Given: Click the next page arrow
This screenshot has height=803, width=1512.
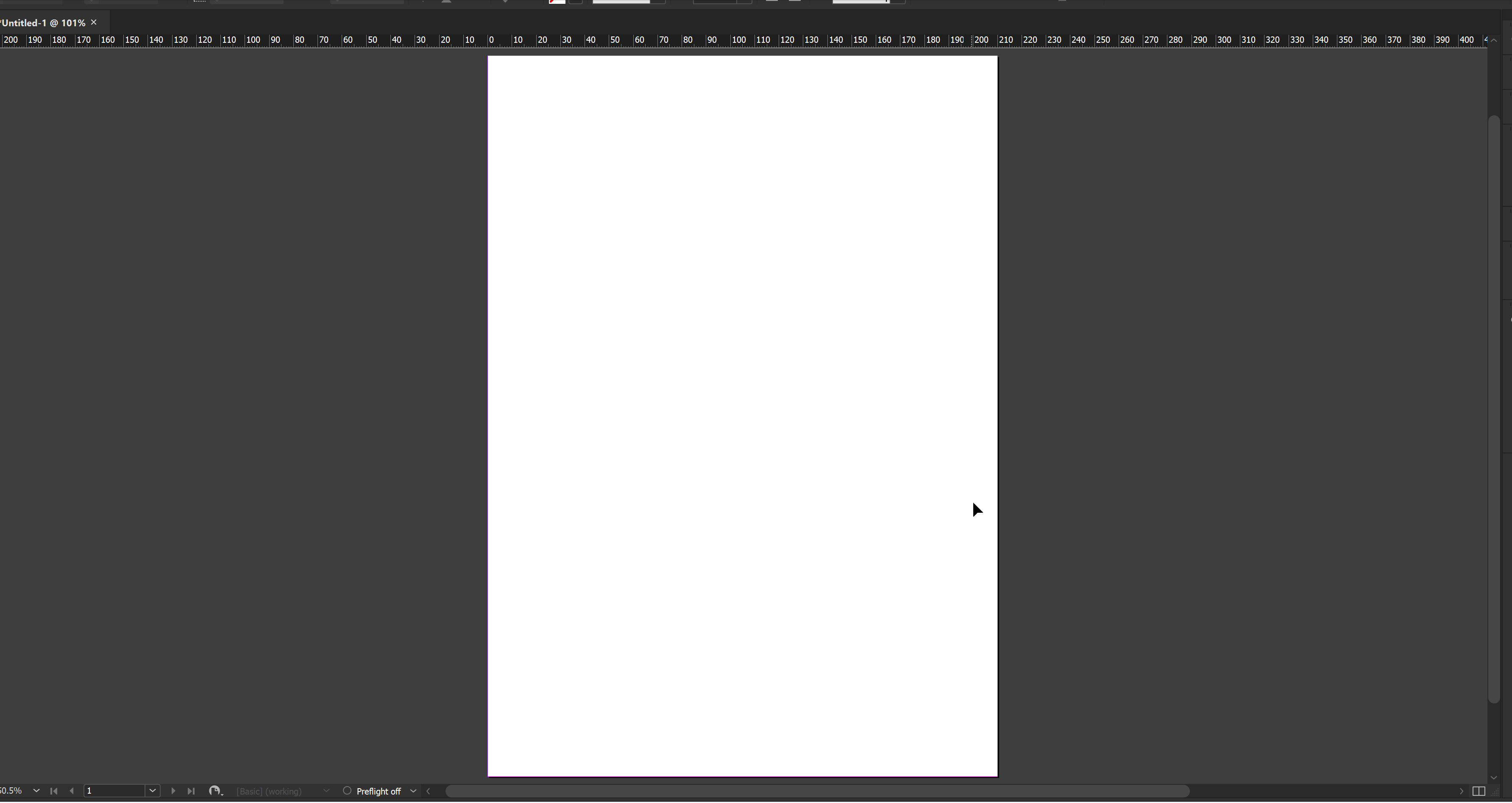Looking at the screenshot, I should (173, 792).
